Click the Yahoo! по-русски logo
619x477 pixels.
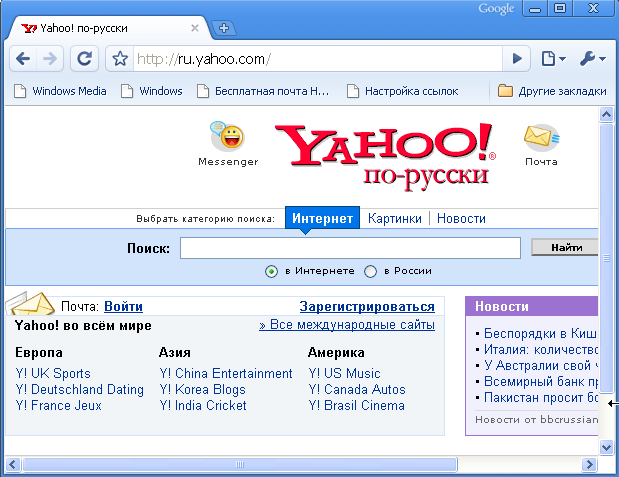(386, 156)
